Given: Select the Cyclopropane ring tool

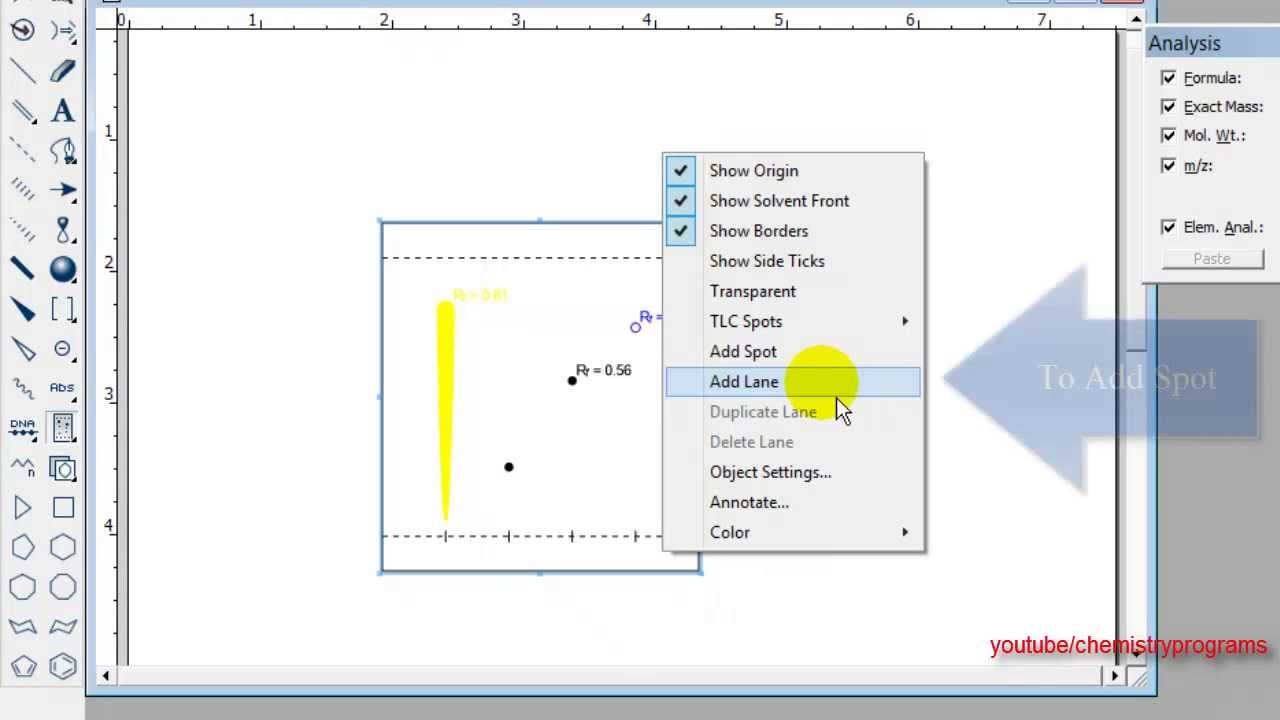Looking at the screenshot, I should click(x=22, y=508).
